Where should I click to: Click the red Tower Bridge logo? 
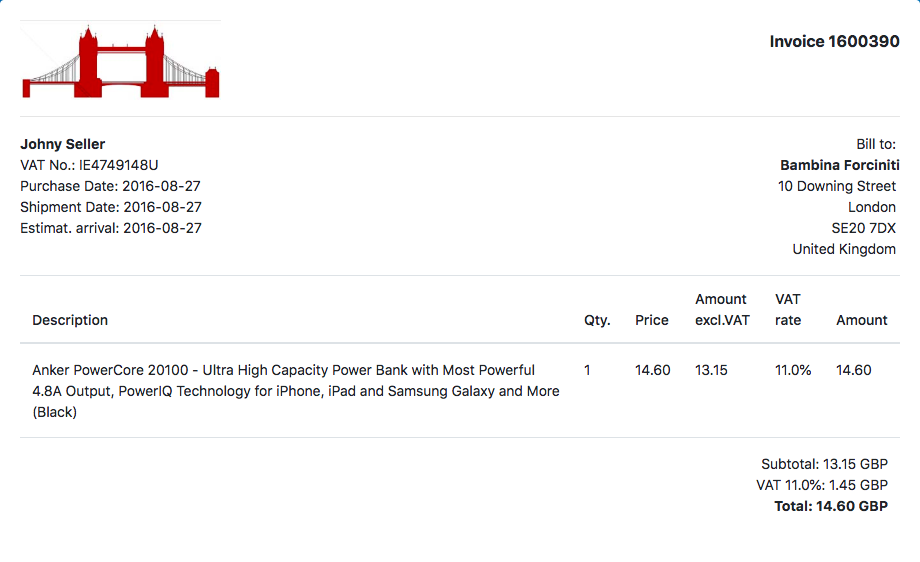tap(121, 60)
